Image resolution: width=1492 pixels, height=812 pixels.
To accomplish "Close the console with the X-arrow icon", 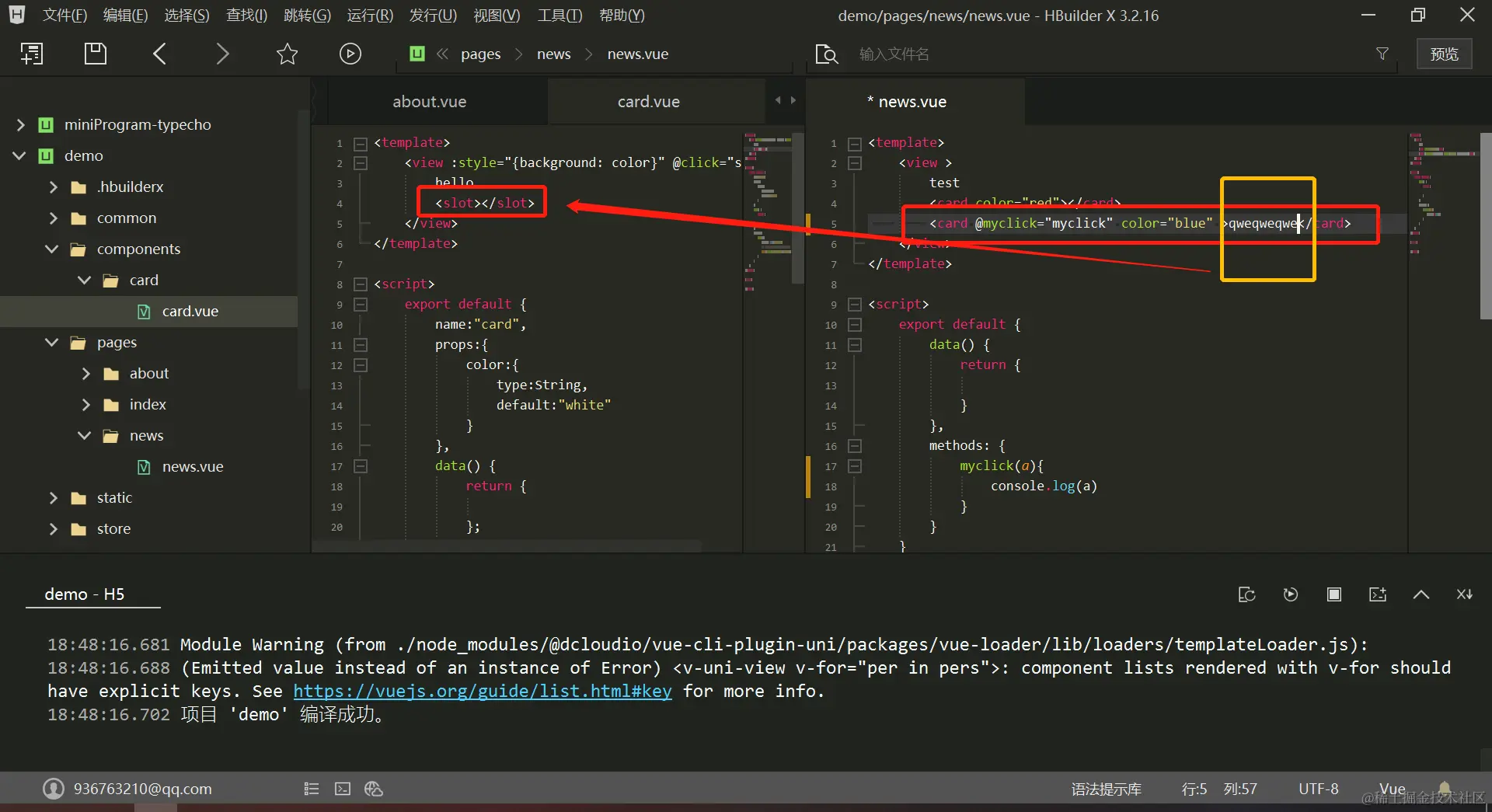I will click(x=1465, y=594).
